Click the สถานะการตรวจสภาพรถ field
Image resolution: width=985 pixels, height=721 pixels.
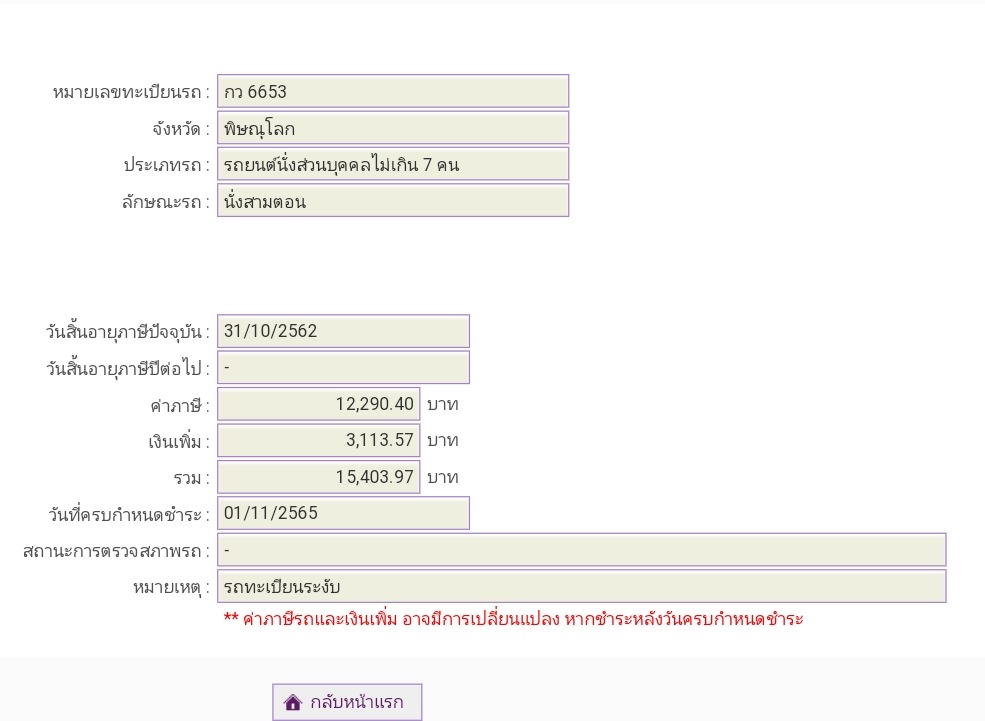(x=582, y=550)
